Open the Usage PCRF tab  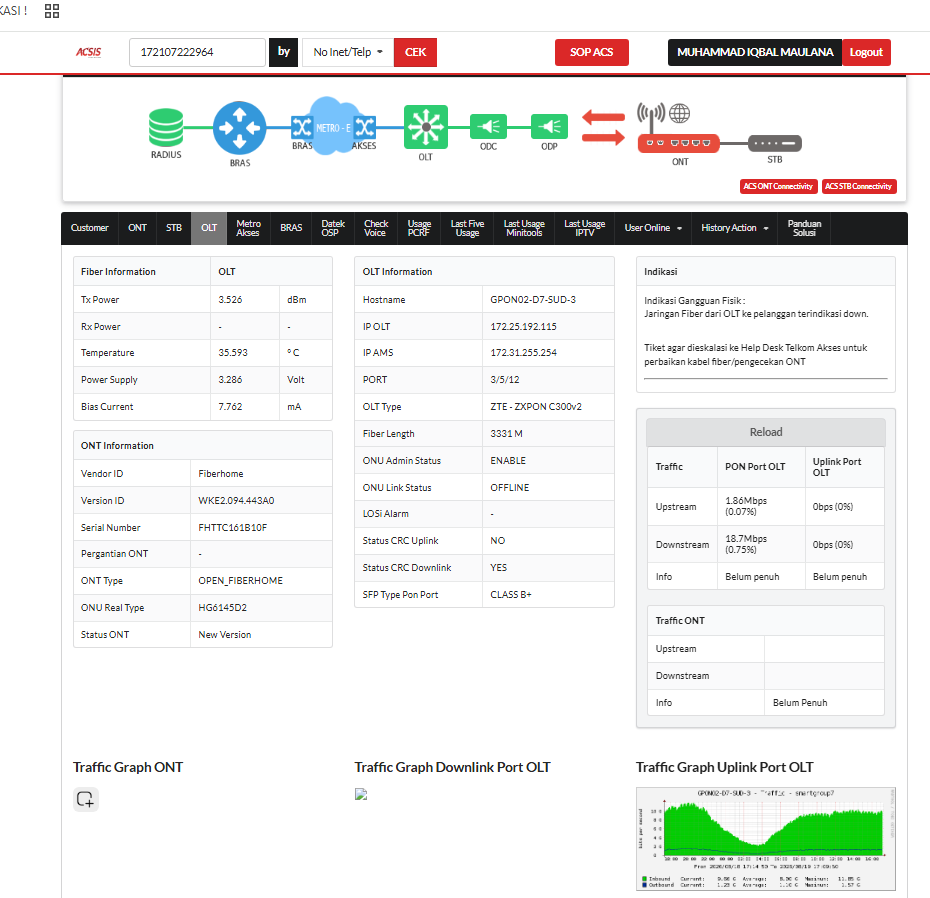419,228
